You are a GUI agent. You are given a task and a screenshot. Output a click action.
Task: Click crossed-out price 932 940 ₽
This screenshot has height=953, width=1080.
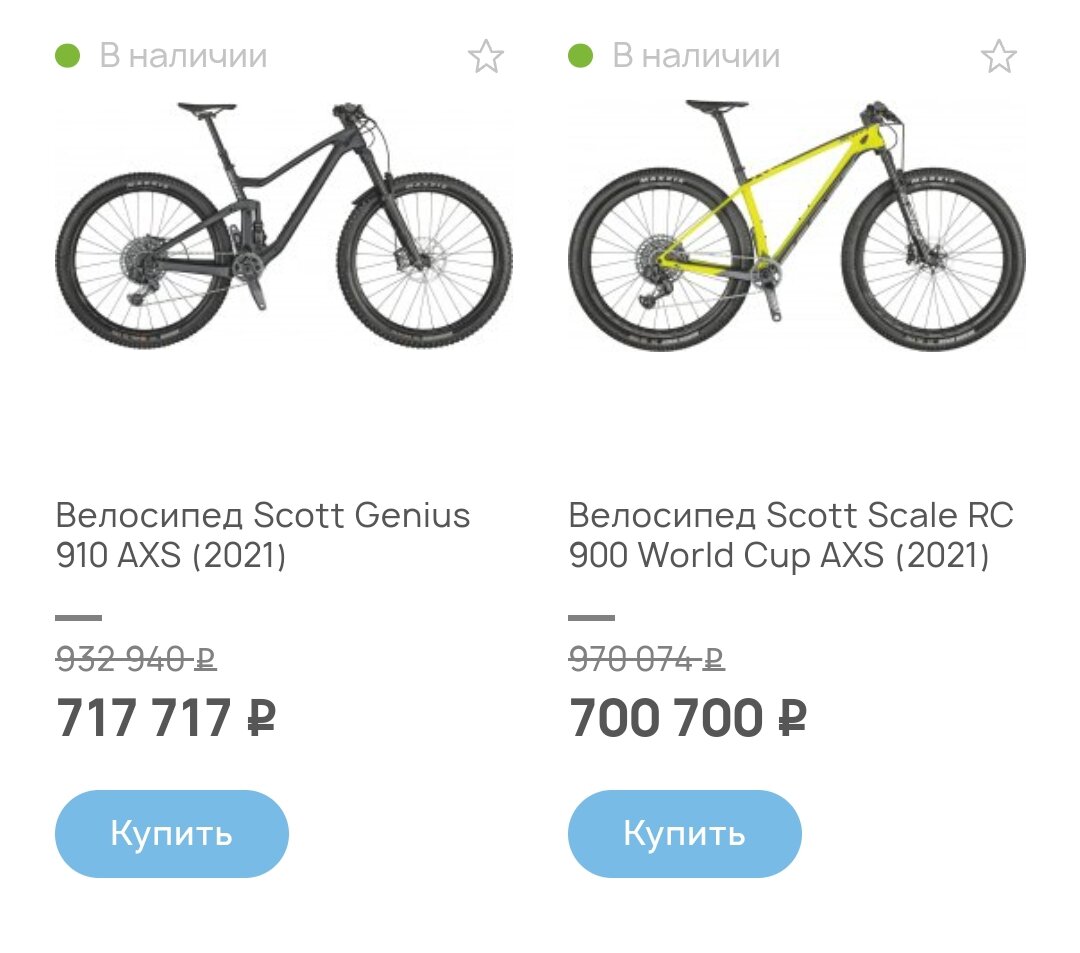(x=136, y=659)
